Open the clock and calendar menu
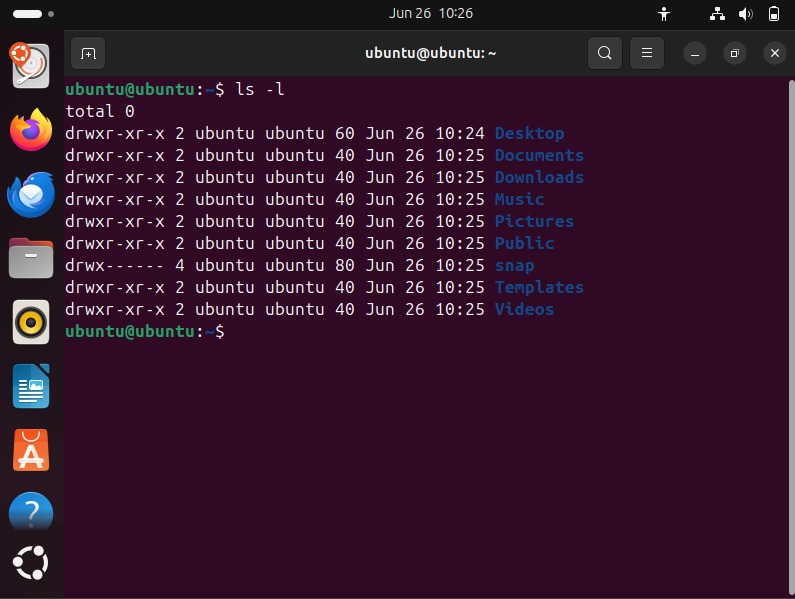Viewport: 795px width, 599px height. [430, 13]
